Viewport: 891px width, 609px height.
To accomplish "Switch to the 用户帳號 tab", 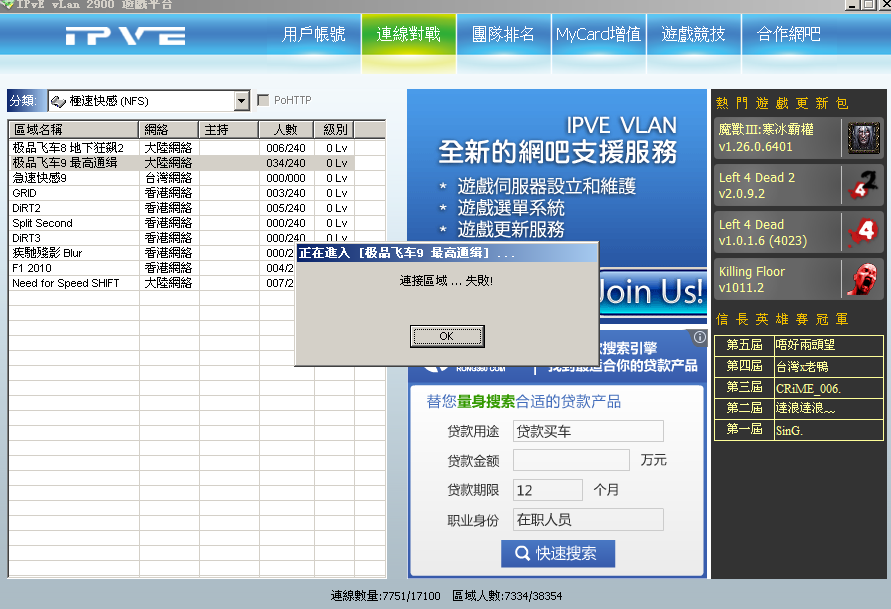I will (x=313, y=35).
